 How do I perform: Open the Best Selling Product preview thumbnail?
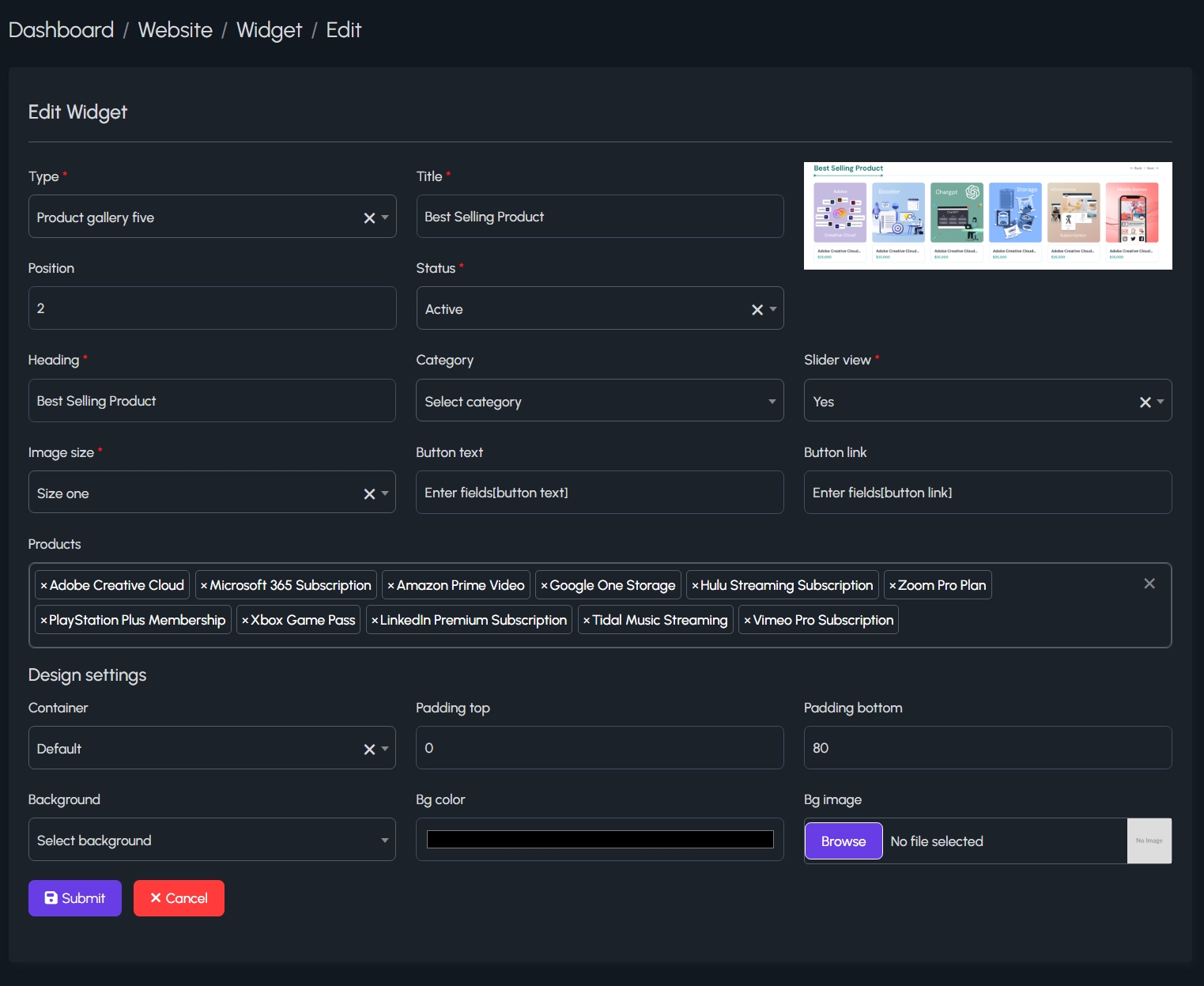[x=988, y=216]
